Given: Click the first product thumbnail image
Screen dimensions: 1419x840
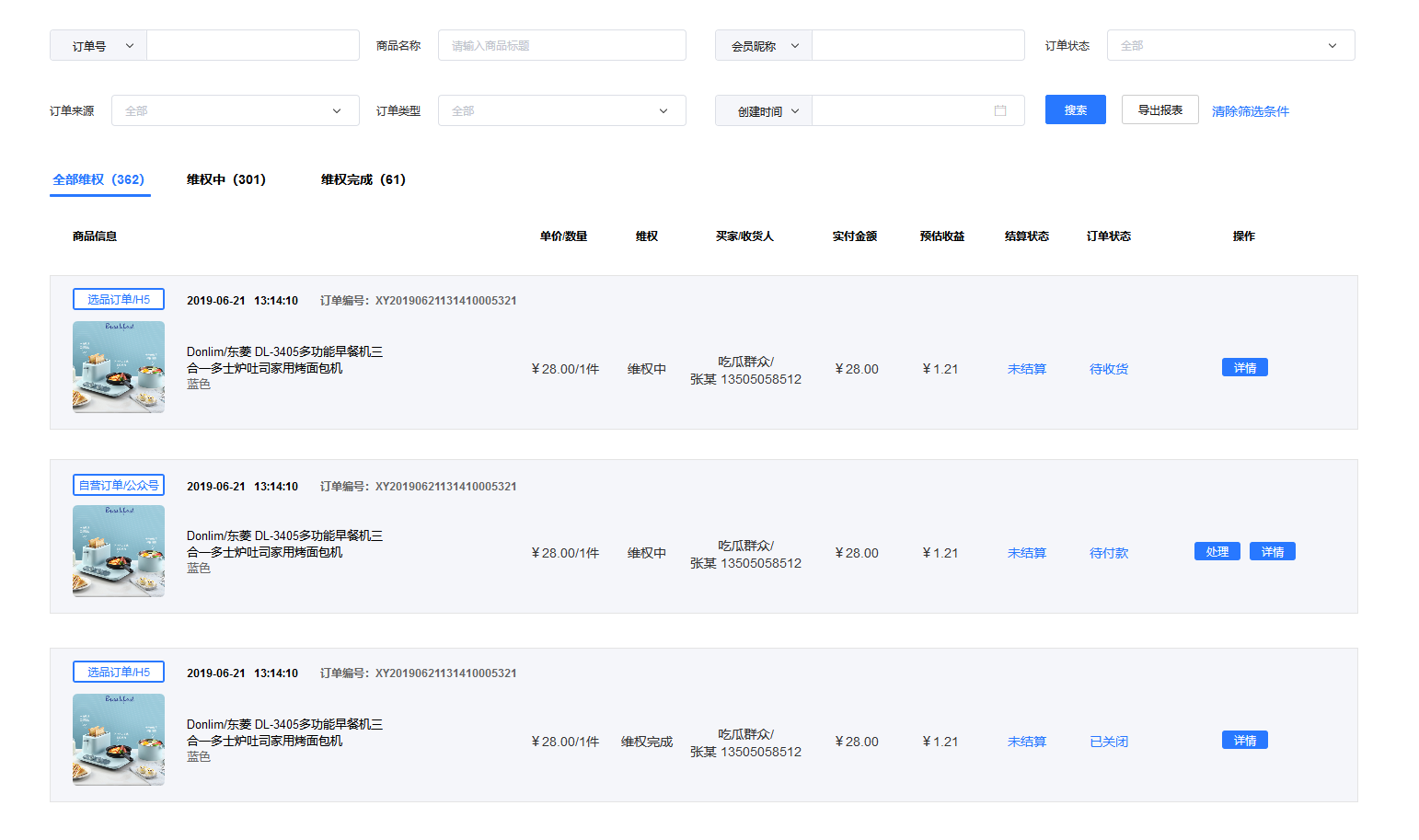Looking at the screenshot, I should pos(118,367).
